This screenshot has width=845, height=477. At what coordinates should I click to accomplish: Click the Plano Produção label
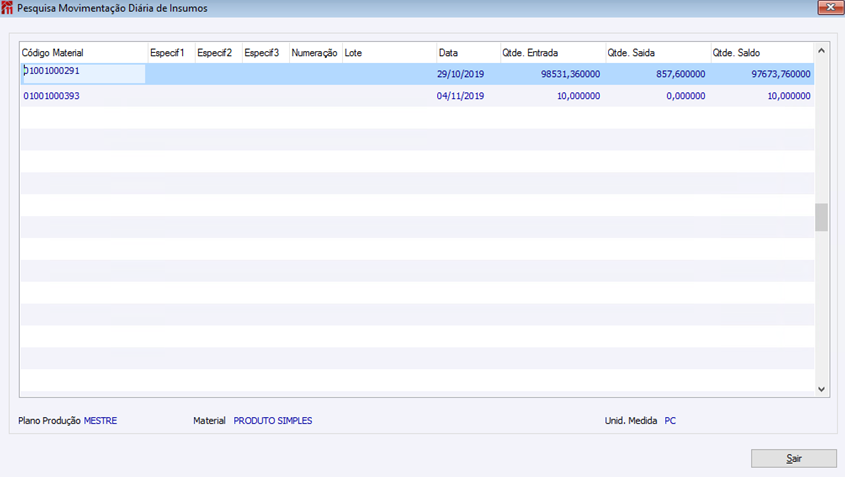click(x=50, y=420)
